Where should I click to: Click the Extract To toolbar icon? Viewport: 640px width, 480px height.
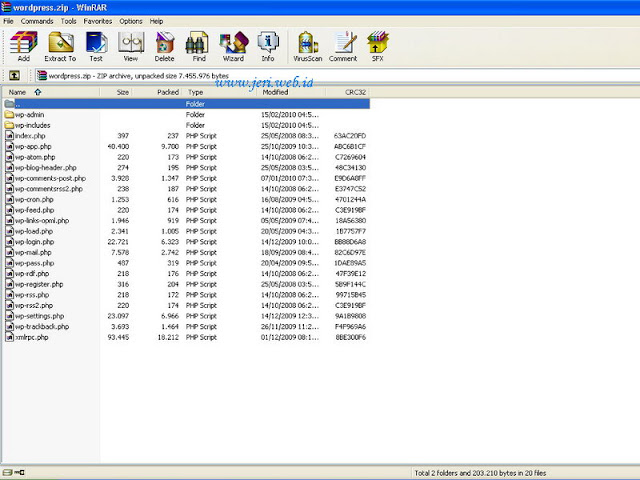click(60, 45)
